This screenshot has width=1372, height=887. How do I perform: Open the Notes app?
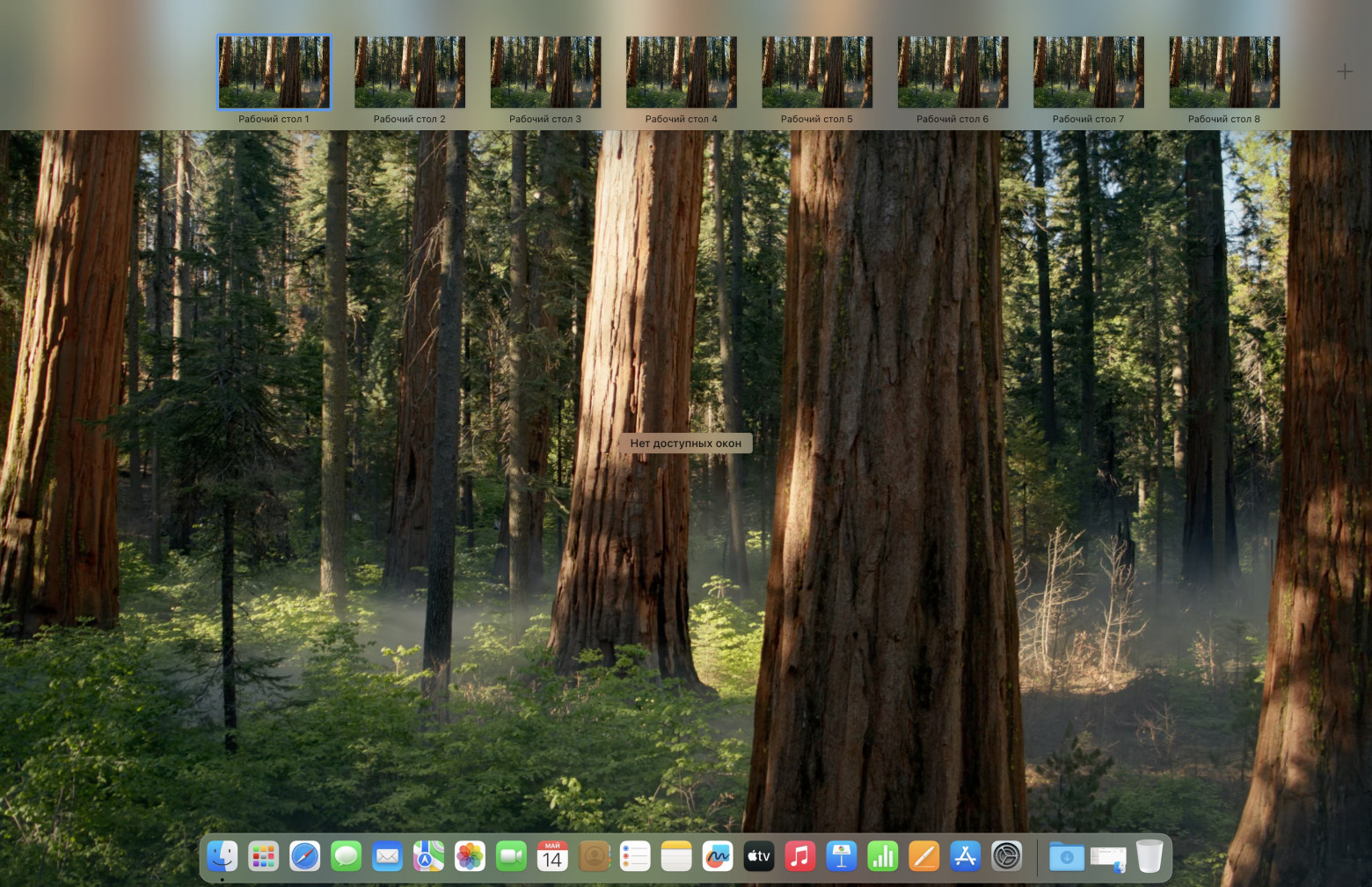(676, 856)
